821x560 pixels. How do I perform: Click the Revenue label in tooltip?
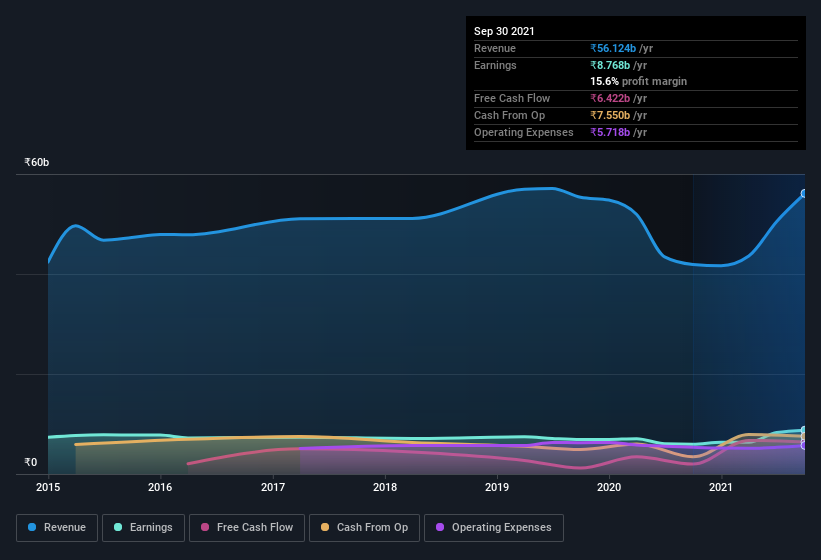tap(495, 48)
